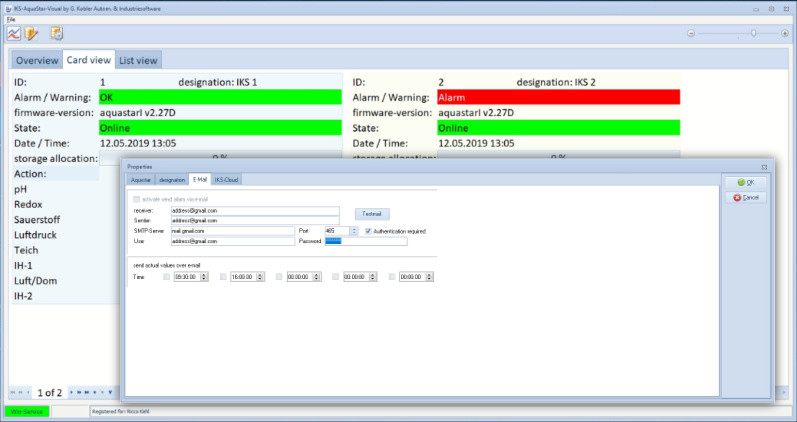This screenshot has width=797, height=422.
Task: Click the zoom out minus icon
Action: 690,33
